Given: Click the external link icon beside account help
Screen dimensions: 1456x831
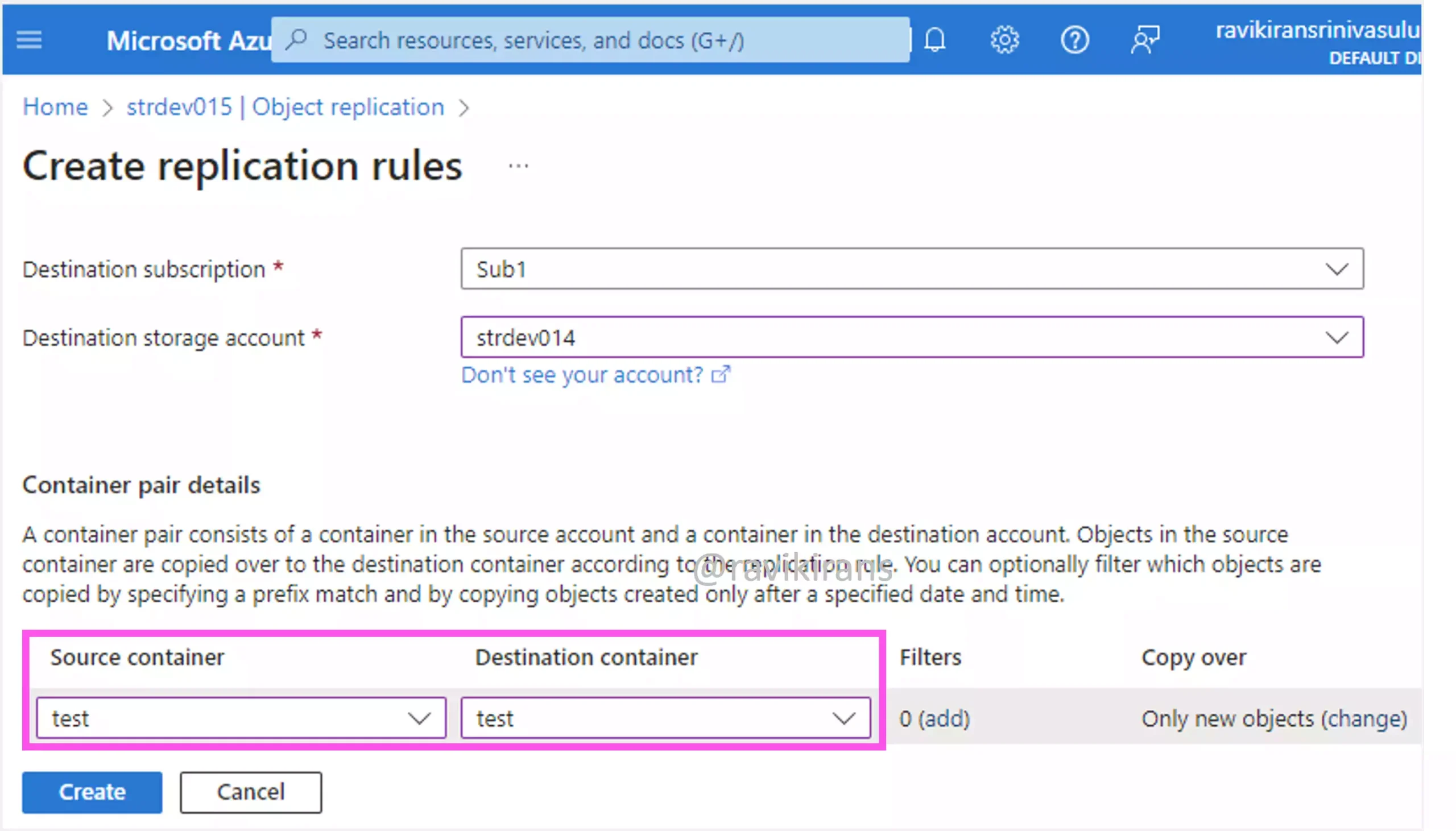Looking at the screenshot, I should (721, 374).
